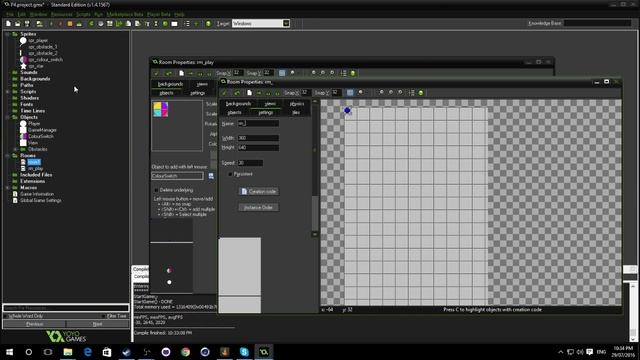Open the Edit menu
The width and height of the screenshot is (640, 360).
(22, 14)
